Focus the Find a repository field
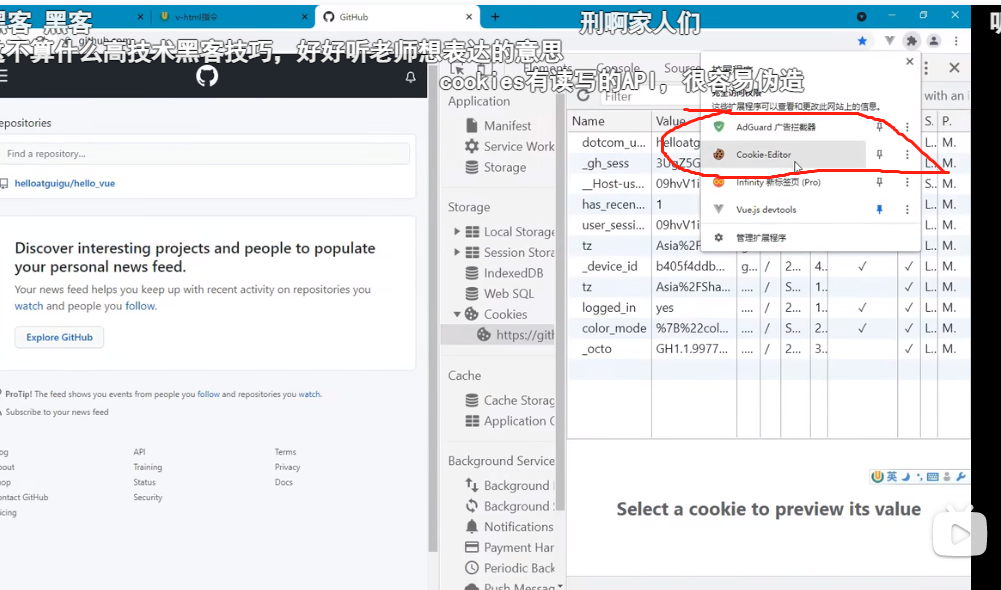 pyautogui.click(x=205, y=154)
